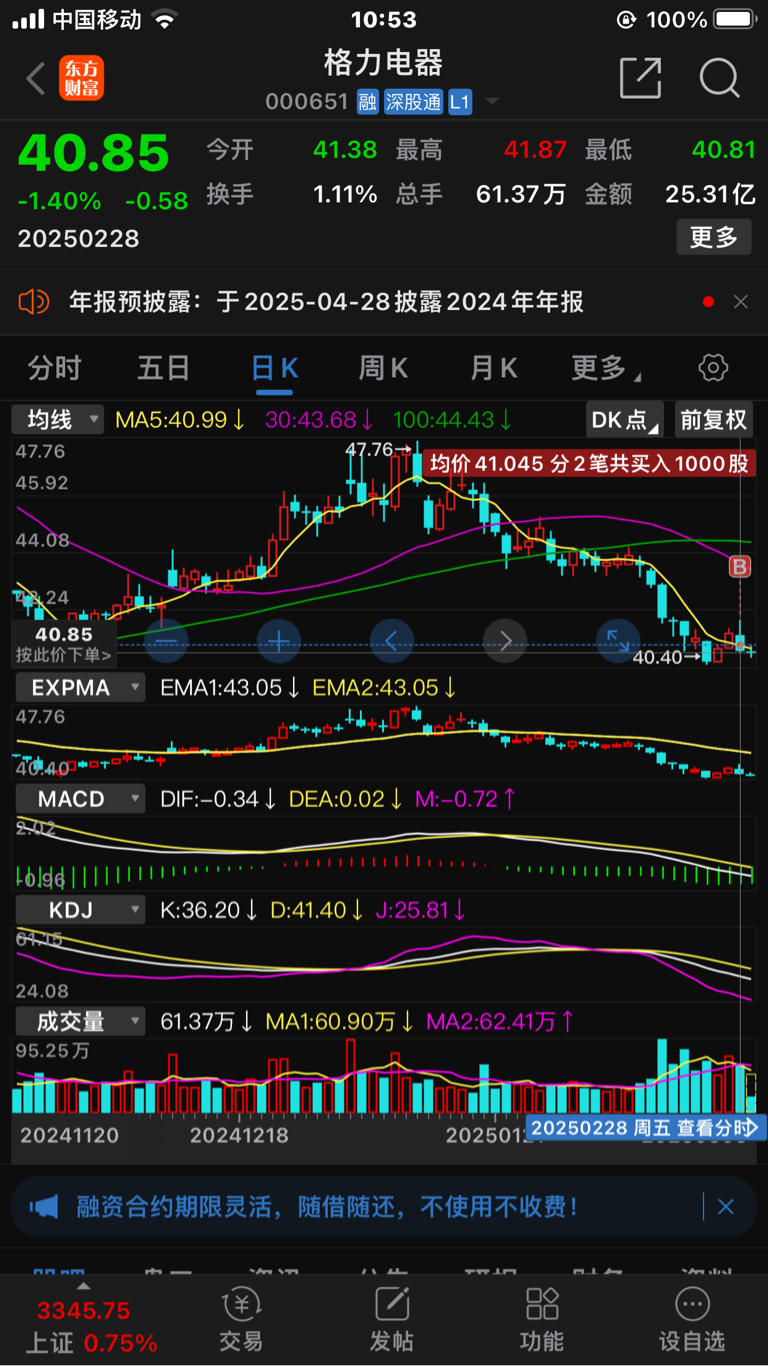
Task: Switch to 五日 tab
Action: click(x=164, y=368)
